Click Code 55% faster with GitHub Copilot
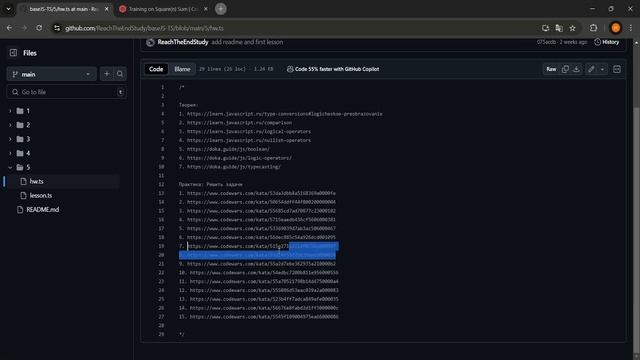This screenshot has width=640, height=360. click(x=333, y=69)
